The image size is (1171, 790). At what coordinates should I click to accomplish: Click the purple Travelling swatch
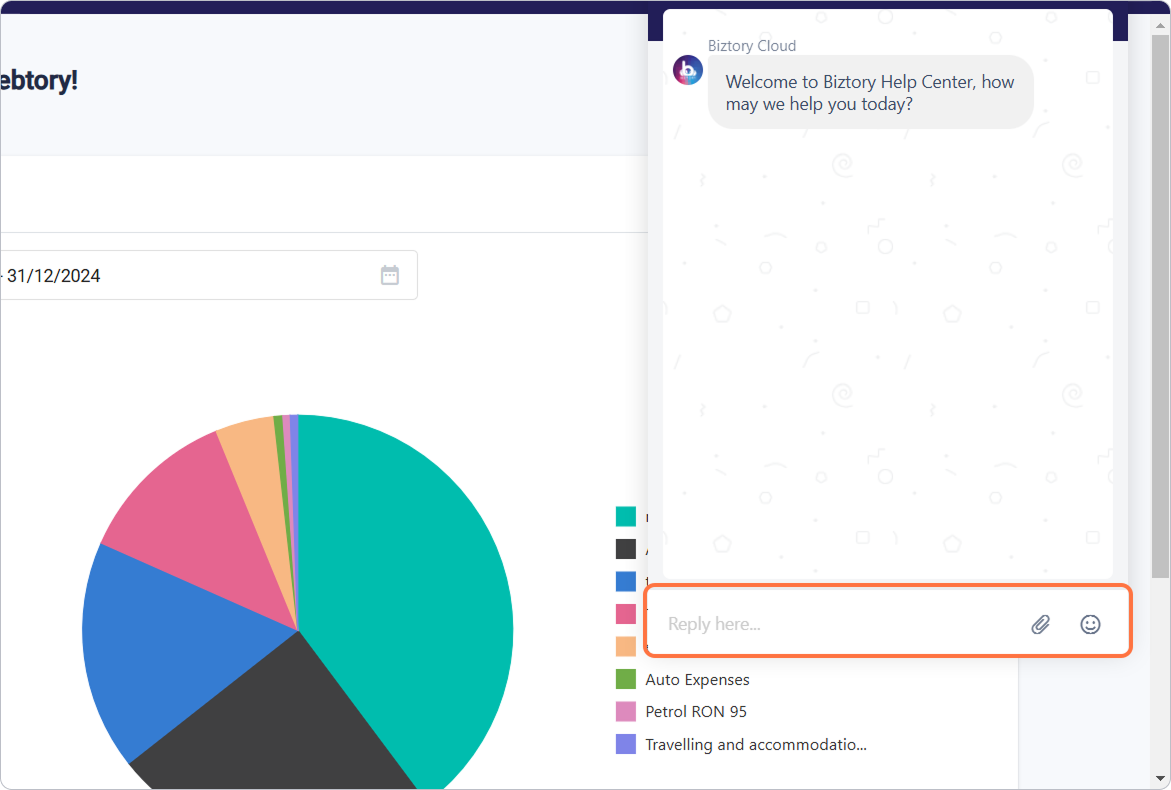[626, 744]
